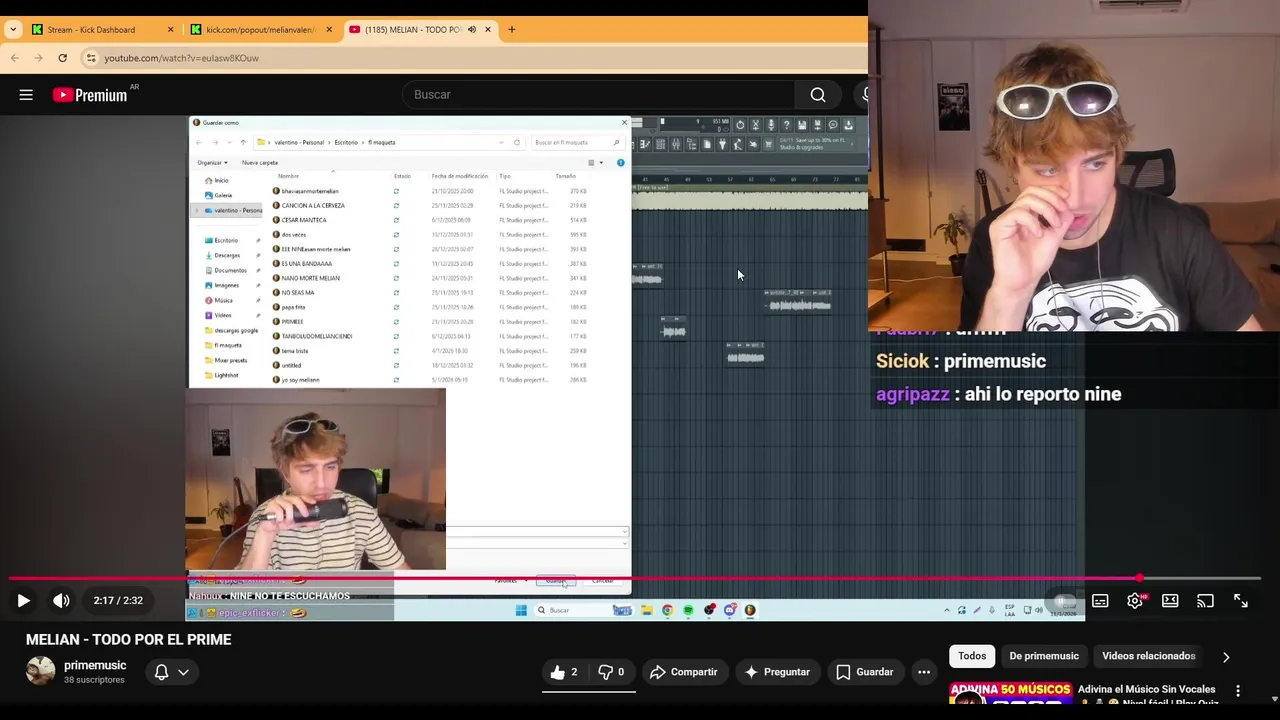Select fl maqueta folder in dialog sidebar
The image size is (1280, 720).
coord(228,345)
